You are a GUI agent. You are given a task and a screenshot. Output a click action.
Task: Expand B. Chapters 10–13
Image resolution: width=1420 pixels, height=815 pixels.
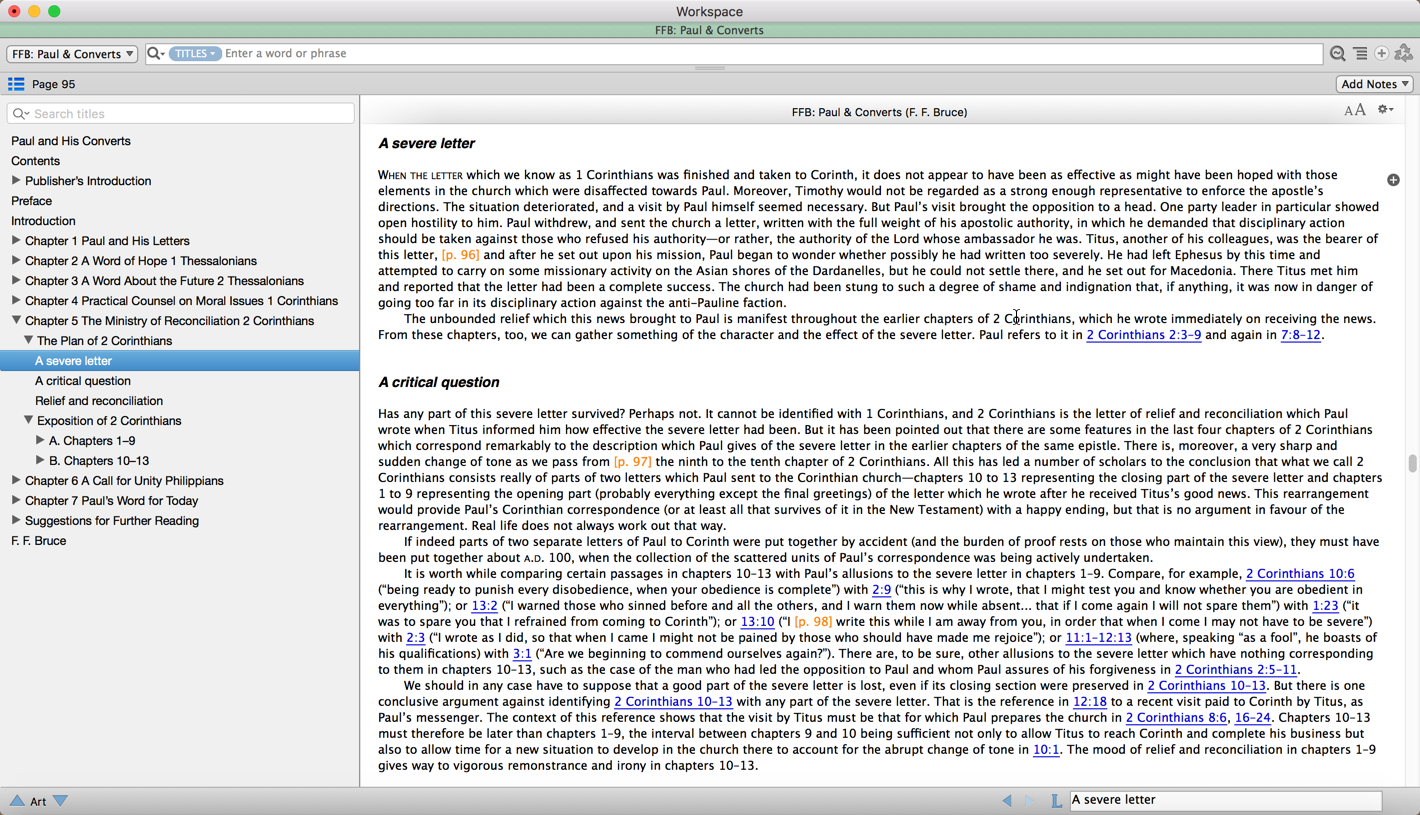(x=40, y=461)
